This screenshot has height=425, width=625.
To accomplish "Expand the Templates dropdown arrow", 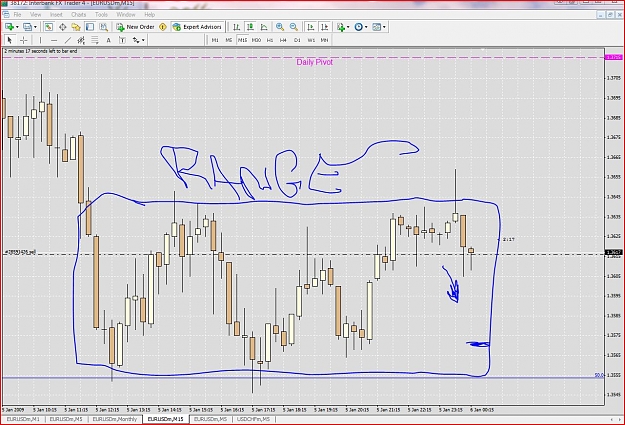I will pos(384,27).
